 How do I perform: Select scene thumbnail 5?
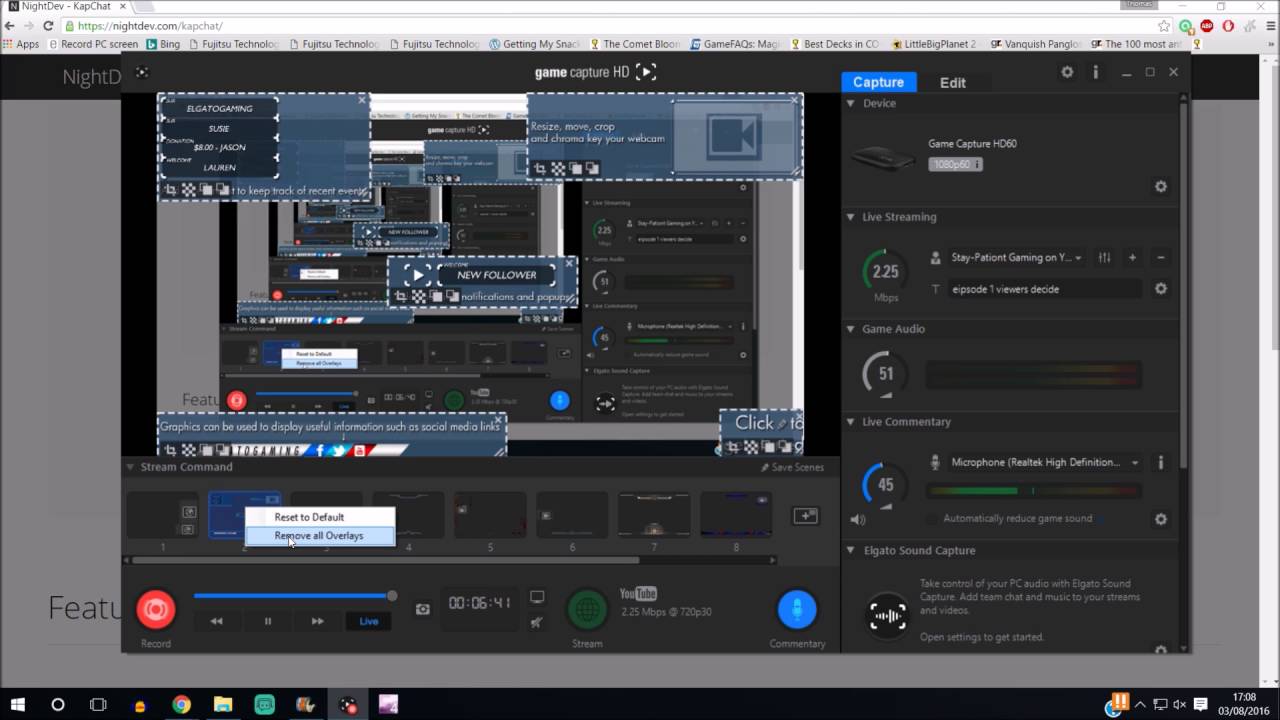[490, 516]
